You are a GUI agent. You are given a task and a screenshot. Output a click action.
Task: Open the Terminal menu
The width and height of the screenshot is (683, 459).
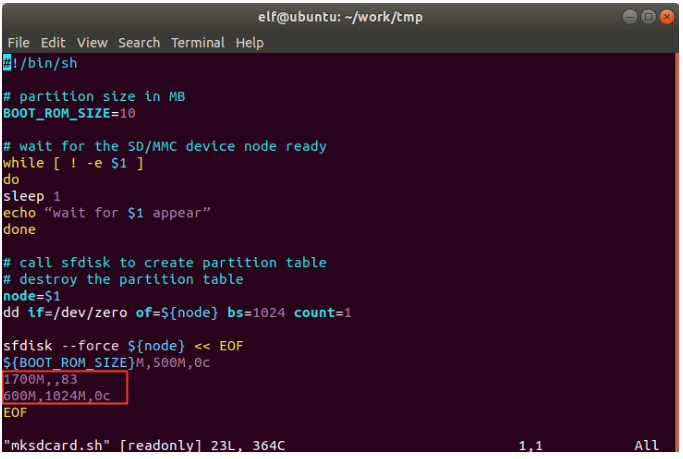tap(198, 43)
